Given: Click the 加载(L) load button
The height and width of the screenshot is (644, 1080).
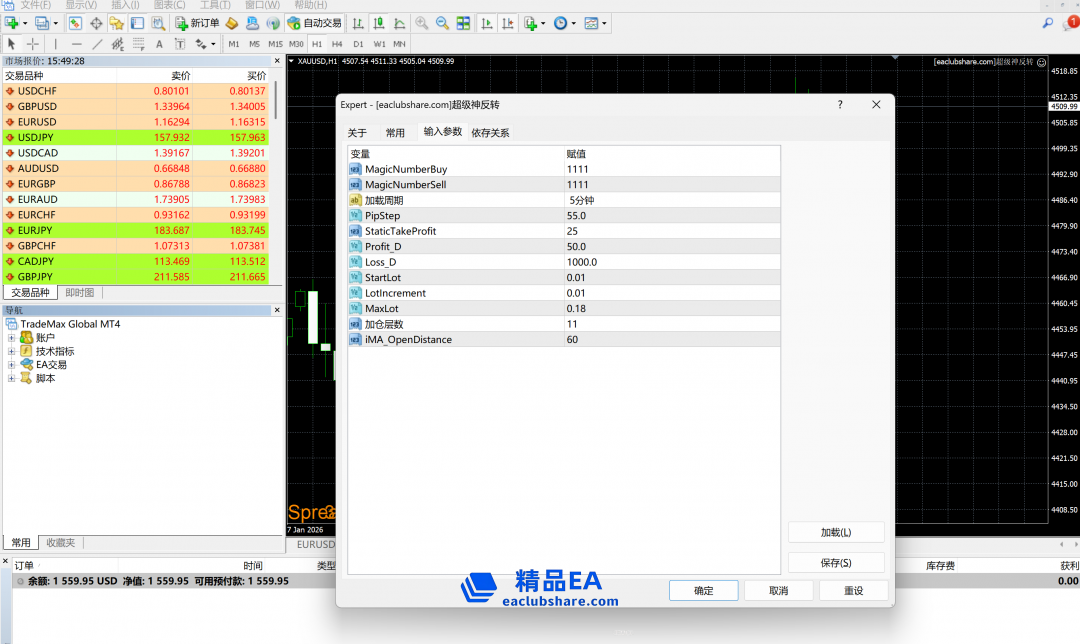Looking at the screenshot, I should 836,533.
